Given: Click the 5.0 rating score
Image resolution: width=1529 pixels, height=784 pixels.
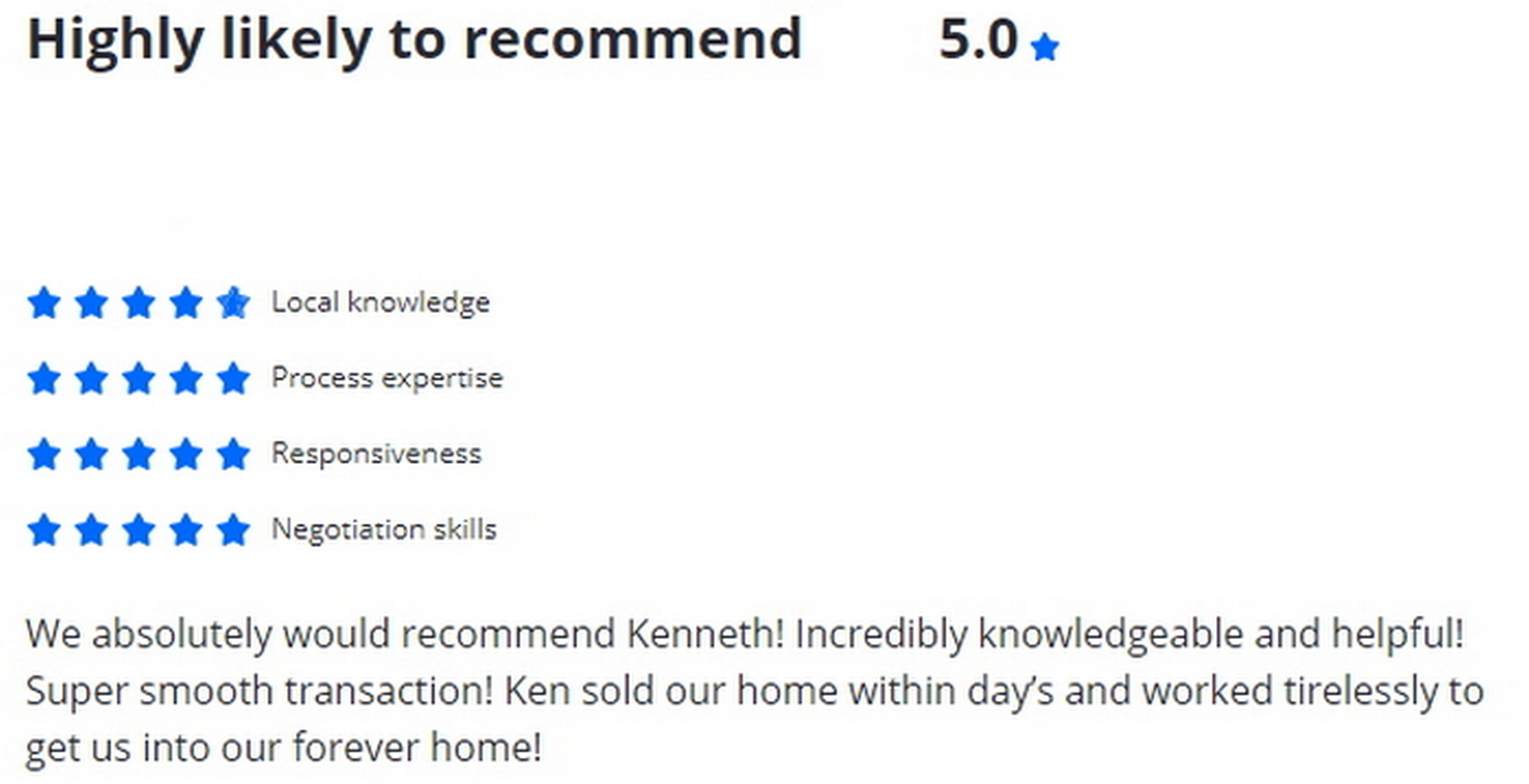Looking at the screenshot, I should point(978,39).
